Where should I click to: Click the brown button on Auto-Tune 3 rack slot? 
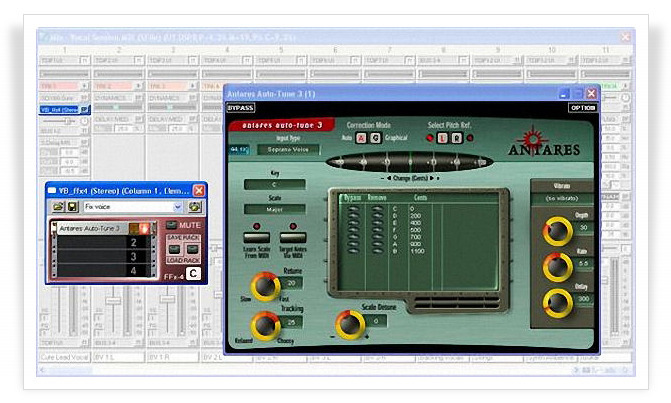click(134, 228)
